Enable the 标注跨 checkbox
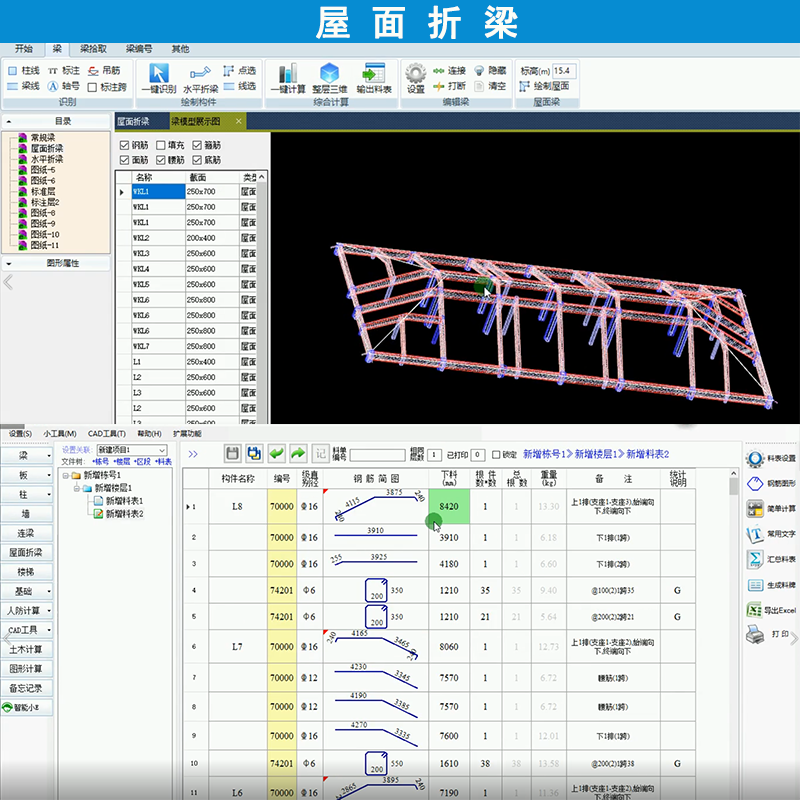 pyautogui.click(x=92, y=87)
